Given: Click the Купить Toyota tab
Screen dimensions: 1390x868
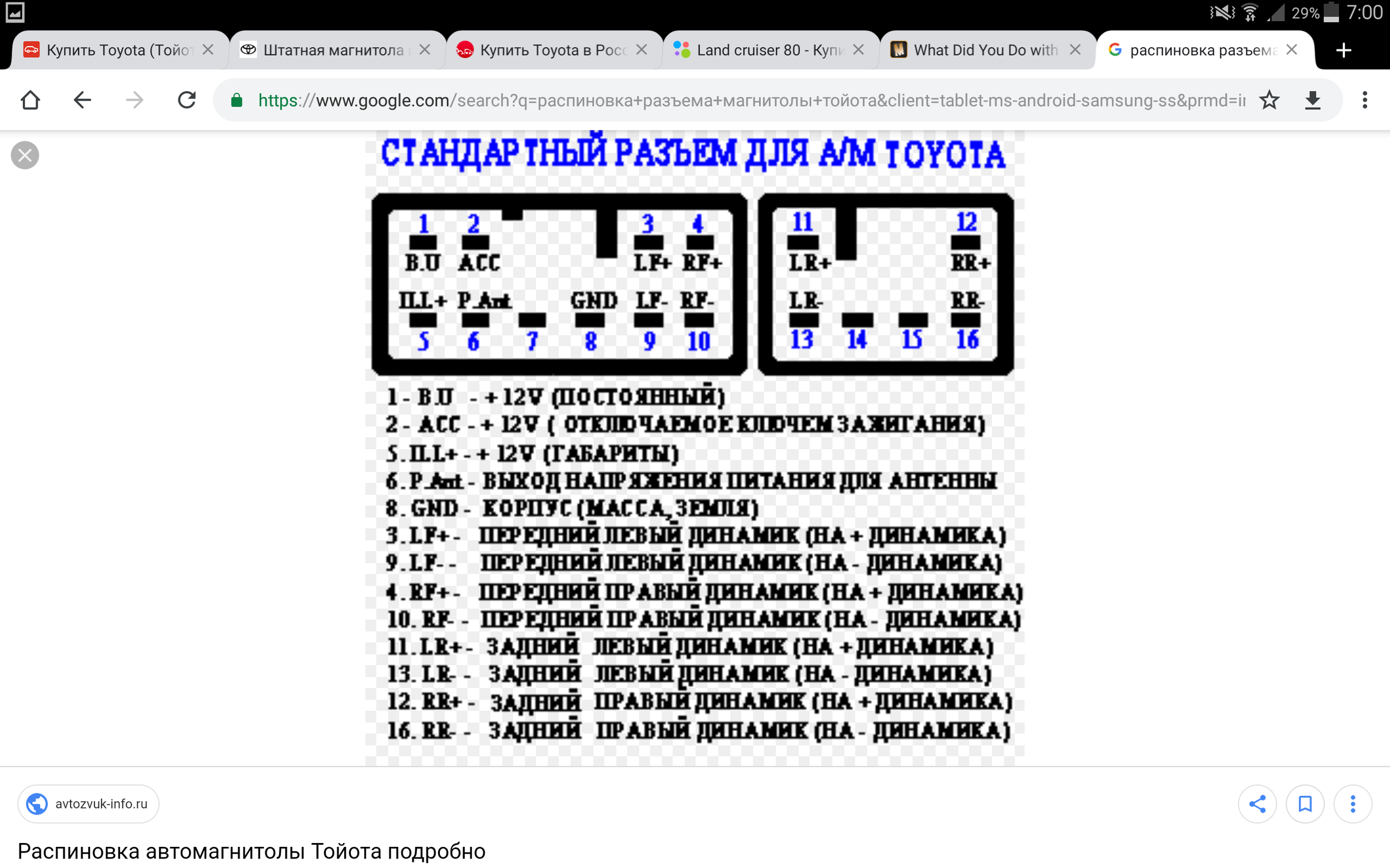Looking at the screenshot, I should tap(105, 50).
